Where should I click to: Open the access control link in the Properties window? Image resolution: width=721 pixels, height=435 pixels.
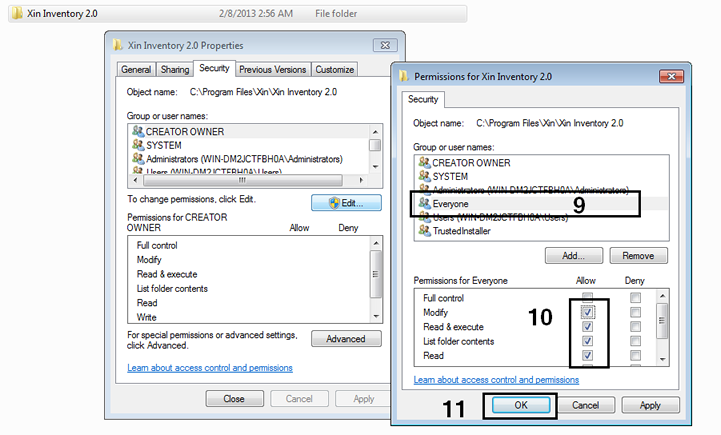[210, 368]
